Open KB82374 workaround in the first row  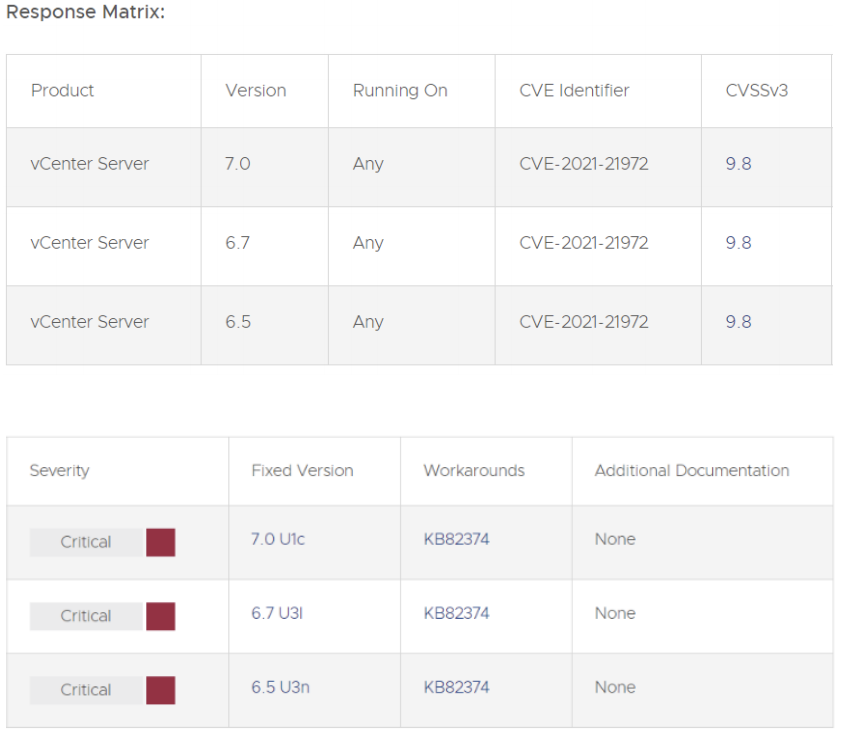(456, 539)
